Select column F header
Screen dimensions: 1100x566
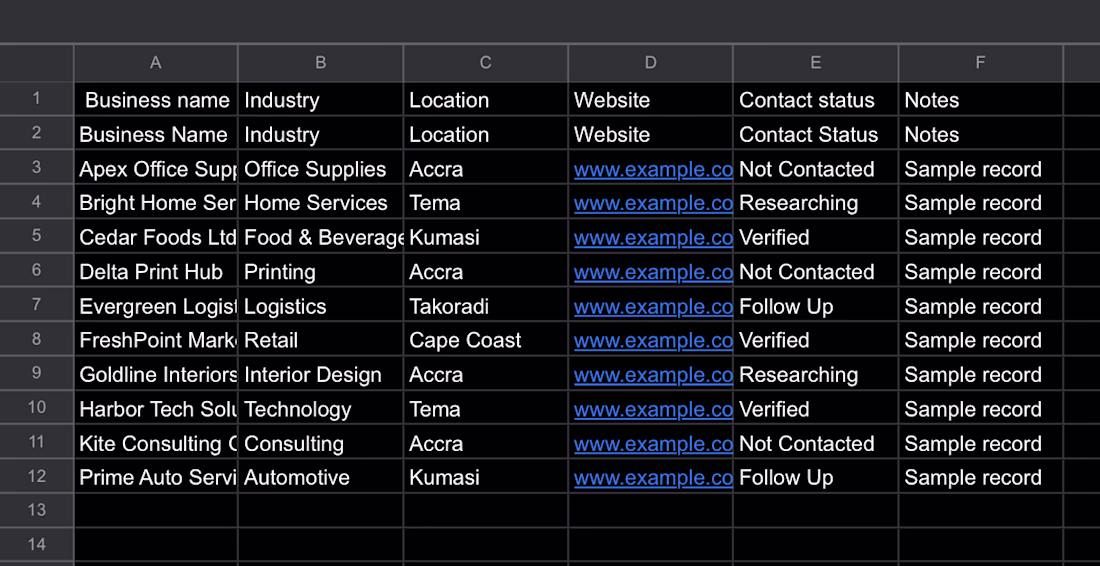pyautogui.click(x=981, y=63)
